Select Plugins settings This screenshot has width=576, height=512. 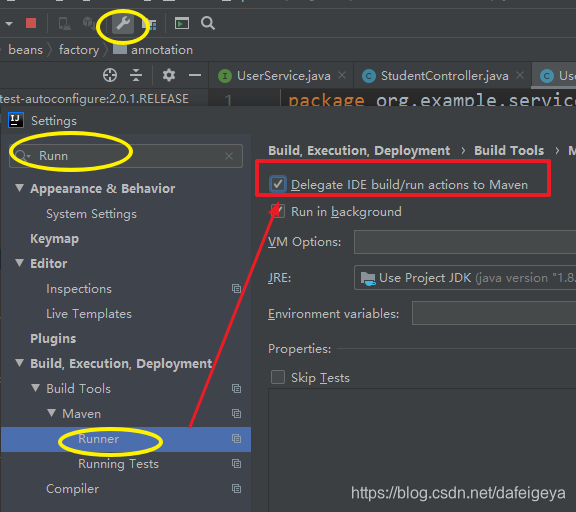click(x=53, y=338)
